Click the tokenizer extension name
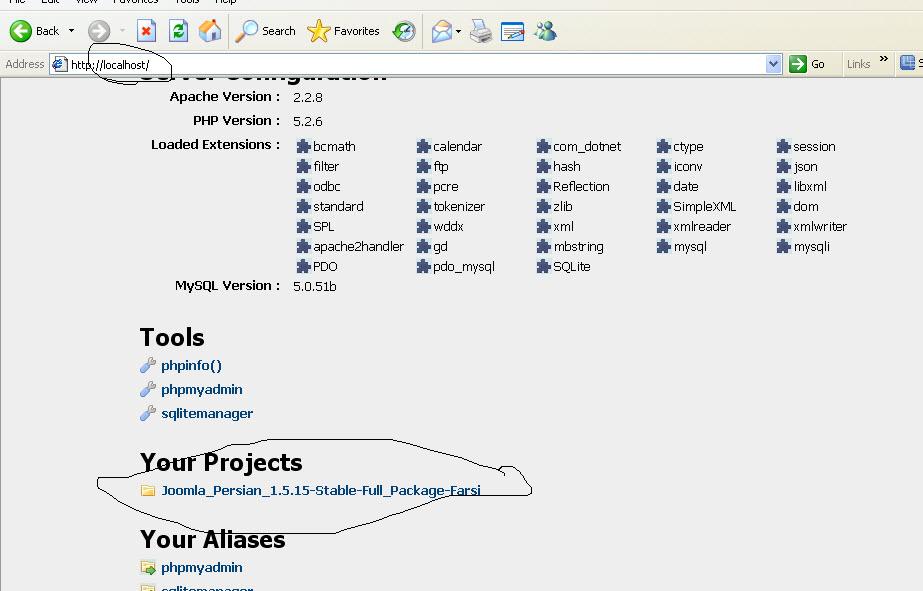 [x=459, y=207]
